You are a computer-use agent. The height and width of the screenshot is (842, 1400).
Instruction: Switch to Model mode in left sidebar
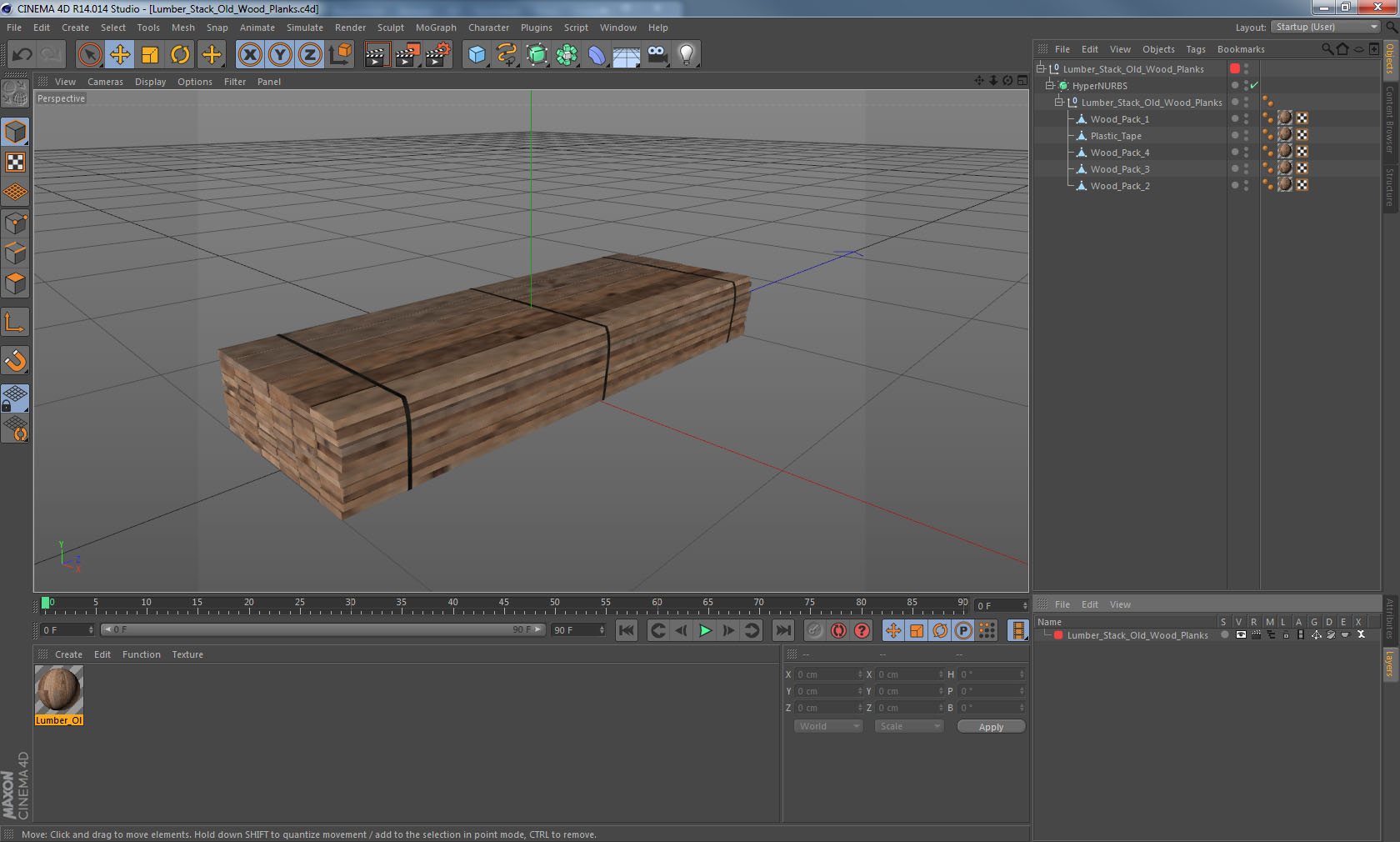pos(16,132)
